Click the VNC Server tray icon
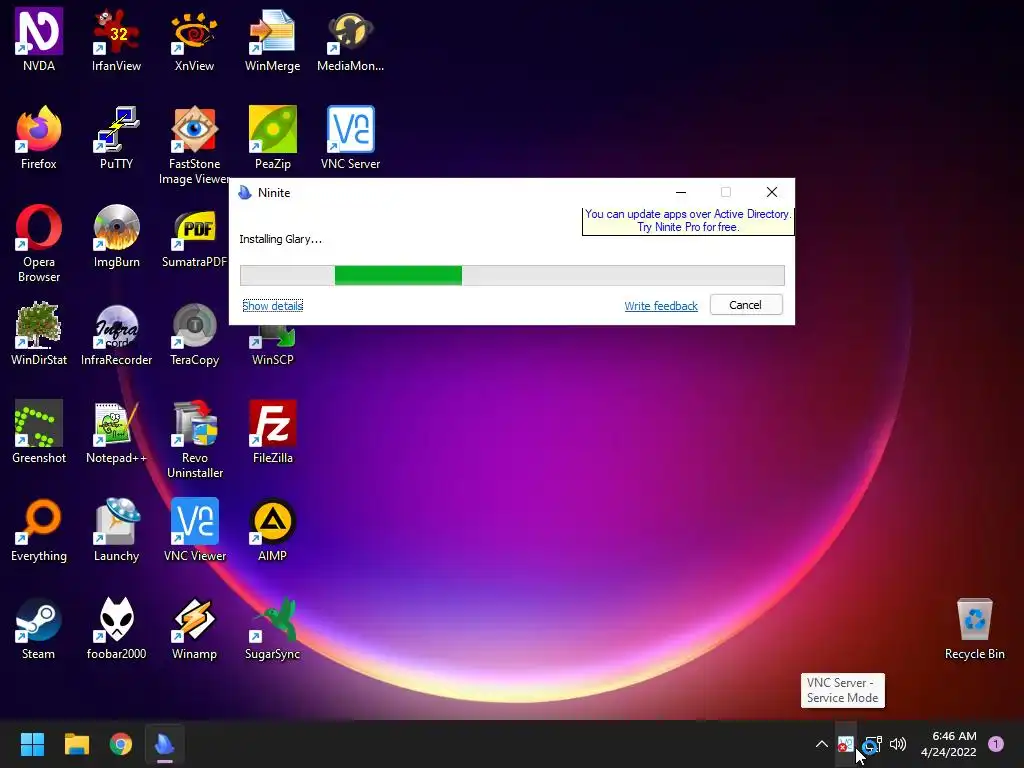This screenshot has height=768, width=1024. 846,744
